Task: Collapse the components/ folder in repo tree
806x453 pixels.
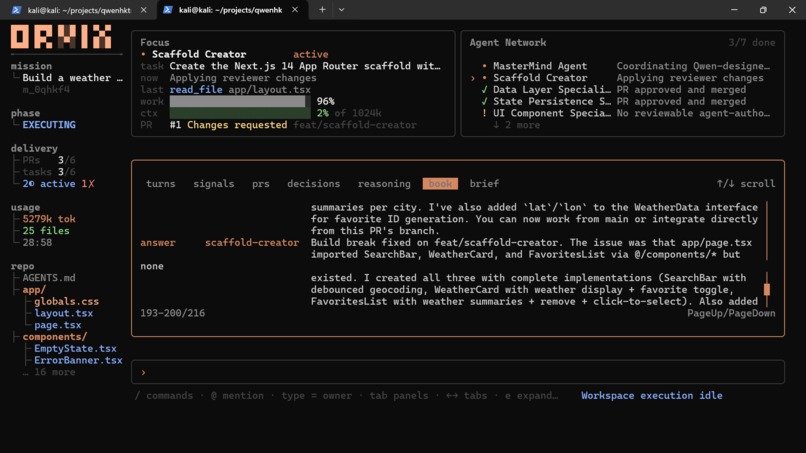Action: tap(54, 337)
